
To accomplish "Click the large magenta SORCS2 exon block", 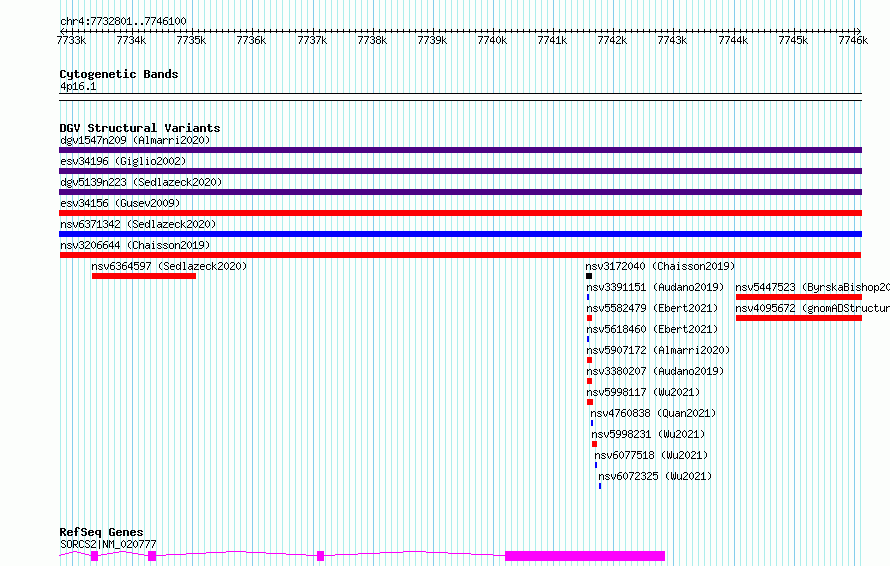I will [585, 556].
